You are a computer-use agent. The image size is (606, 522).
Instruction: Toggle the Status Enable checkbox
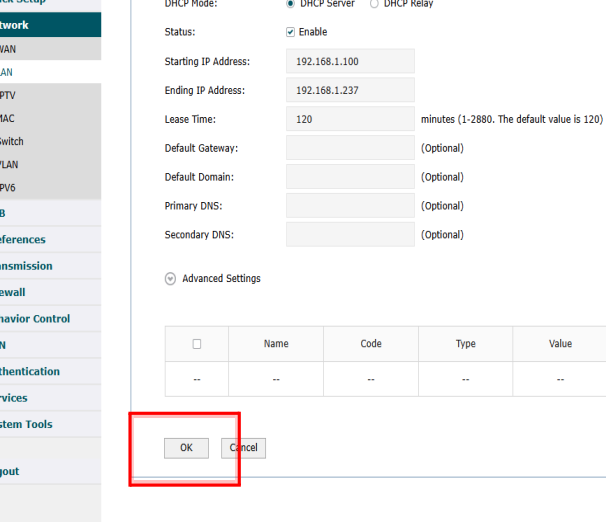pyautogui.click(x=290, y=32)
